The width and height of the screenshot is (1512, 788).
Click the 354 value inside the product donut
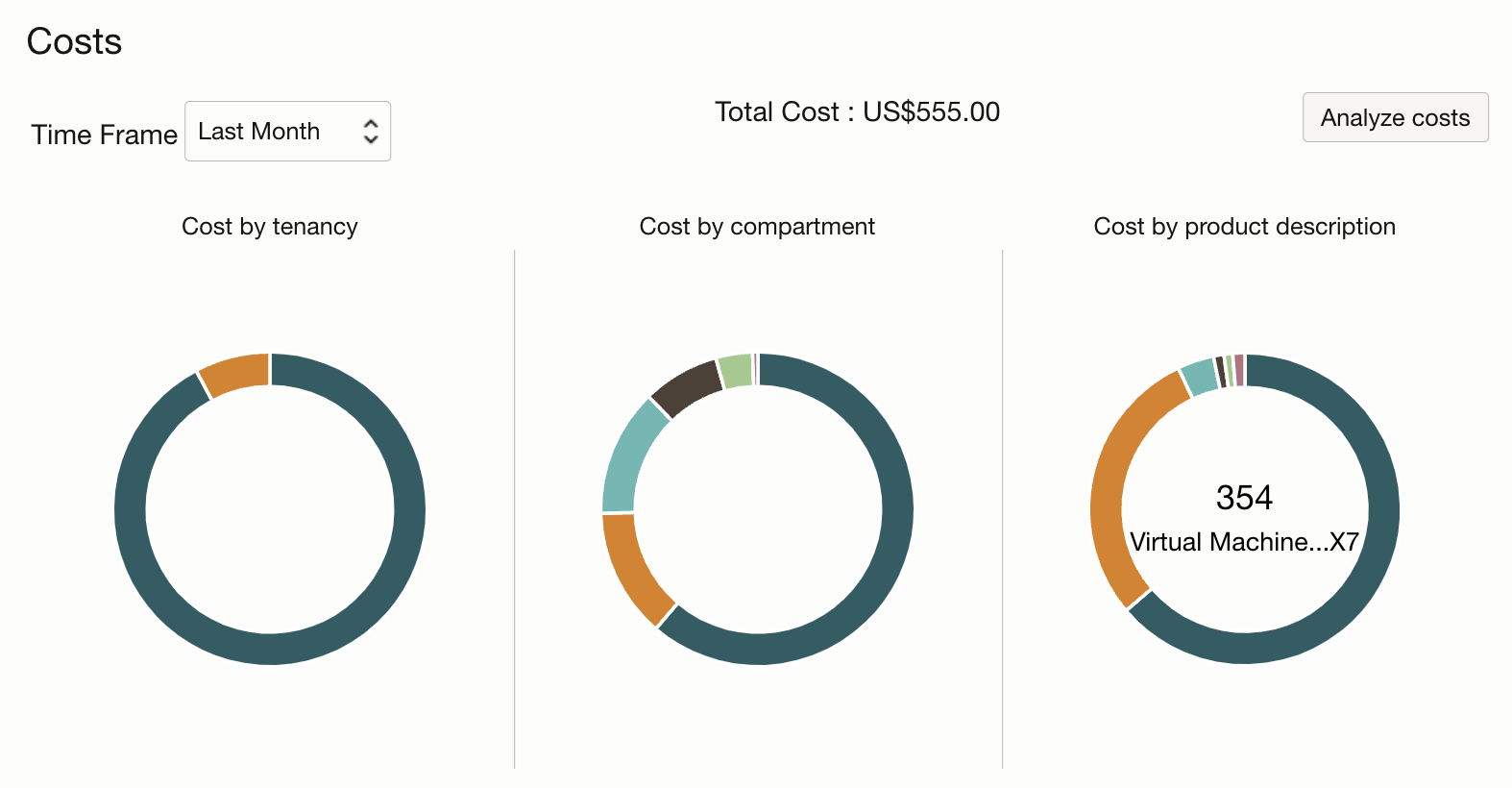point(1244,498)
